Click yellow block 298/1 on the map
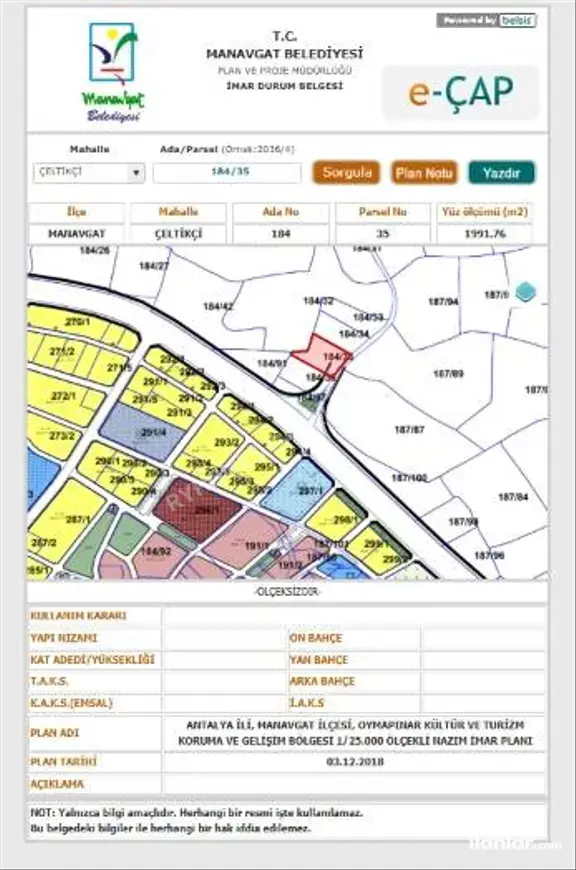The height and width of the screenshot is (870, 576). pyautogui.click(x=335, y=517)
